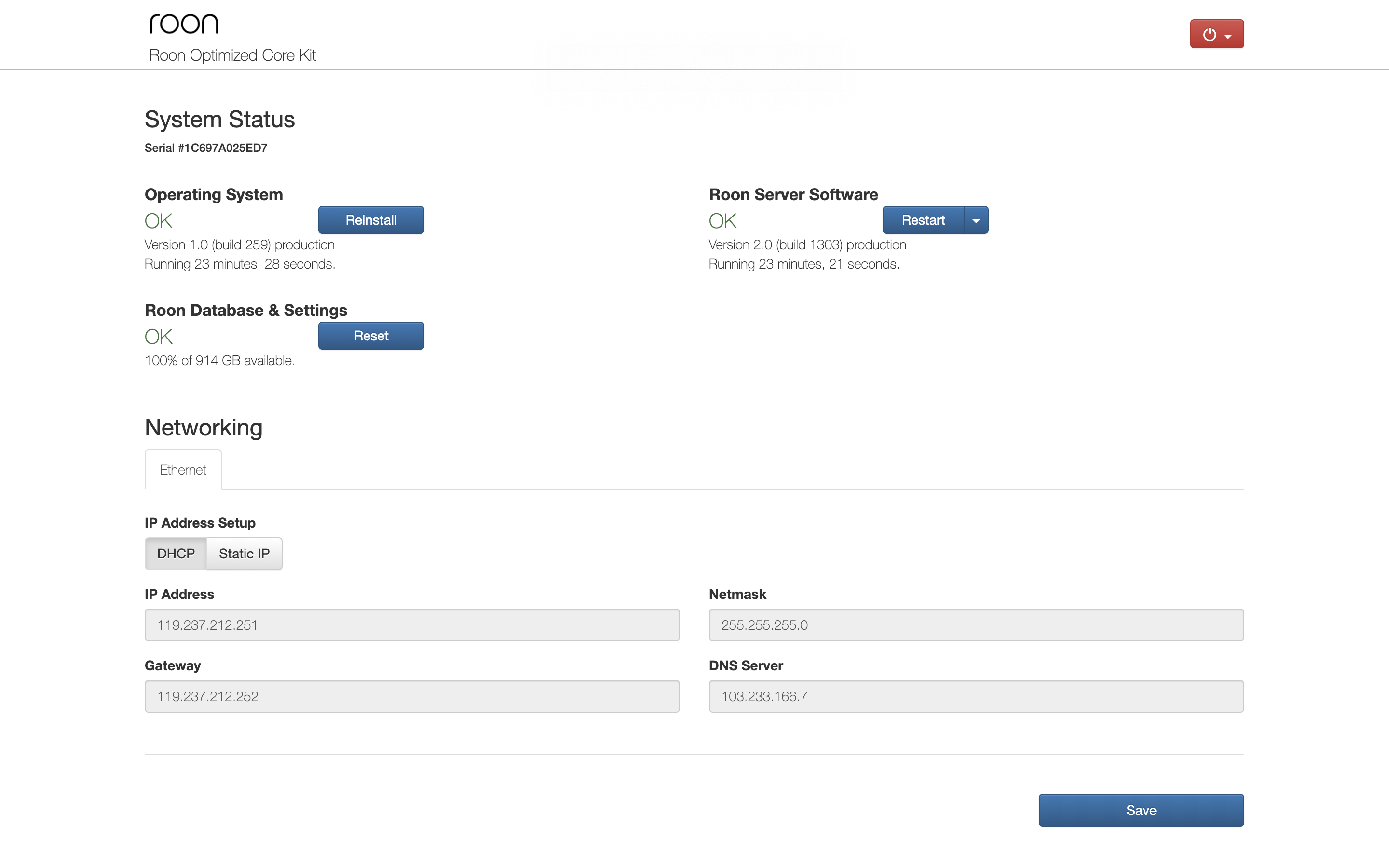Image resolution: width=1389 pixels, height=868 pixels.
Task: Open the red power menu button
Action: point(1216,34)
